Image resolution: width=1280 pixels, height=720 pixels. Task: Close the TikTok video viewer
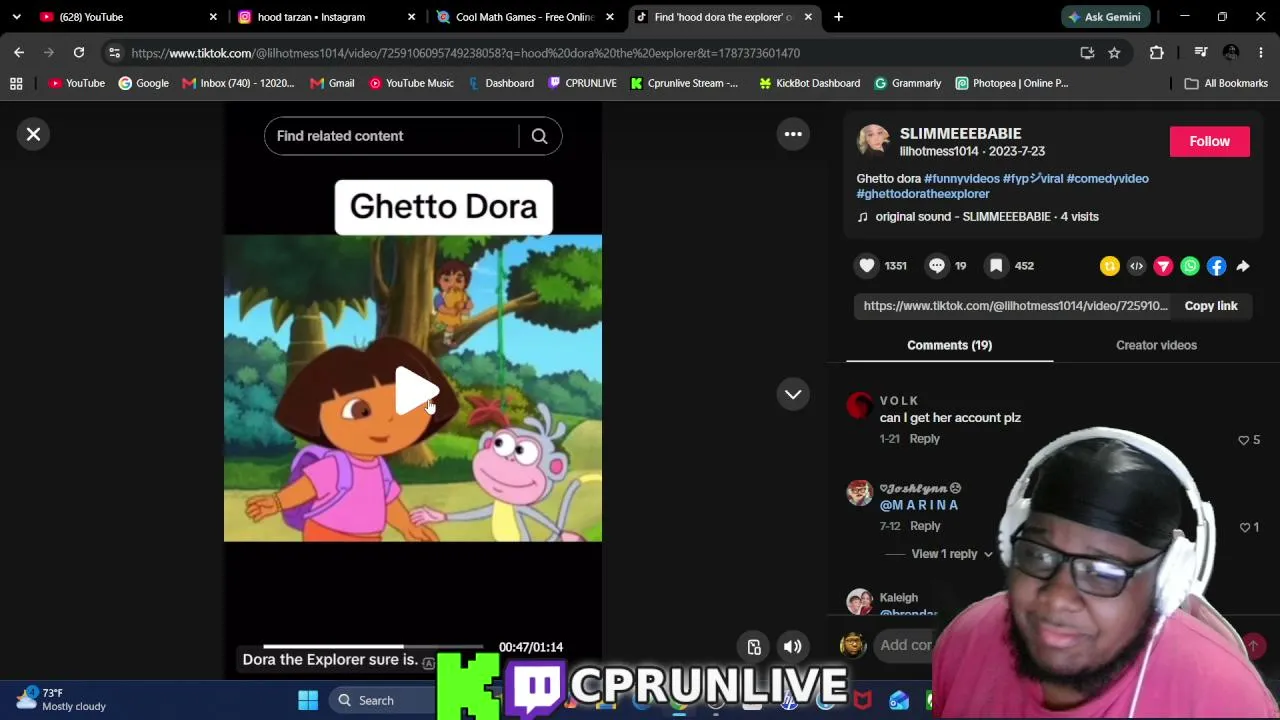[33, 134]
